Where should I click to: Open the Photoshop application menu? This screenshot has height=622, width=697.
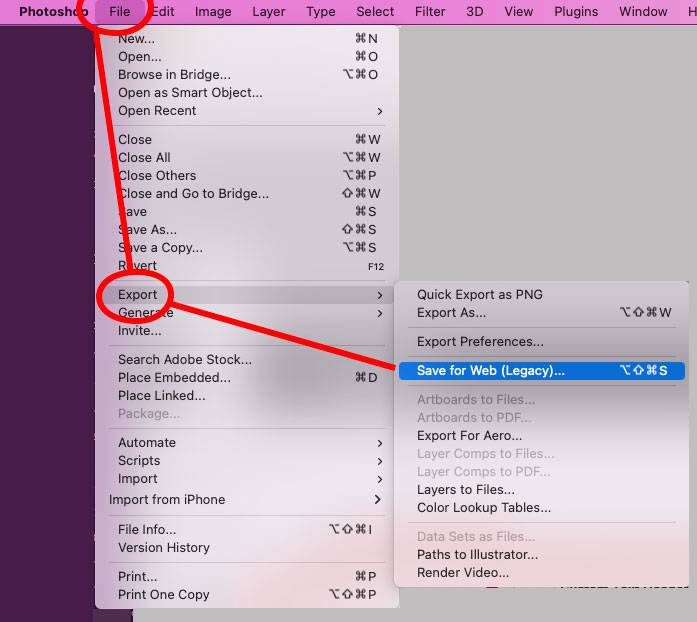point(53,12)
